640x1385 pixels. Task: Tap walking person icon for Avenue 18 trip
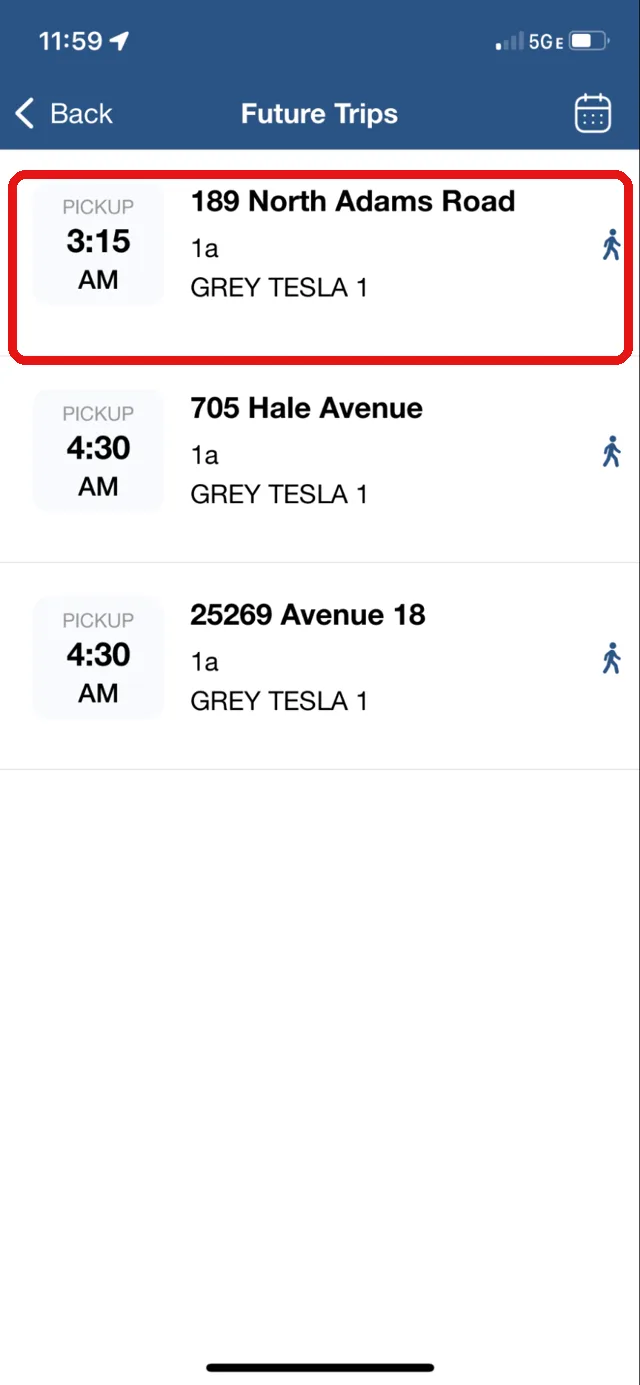(x=612, y=658)
